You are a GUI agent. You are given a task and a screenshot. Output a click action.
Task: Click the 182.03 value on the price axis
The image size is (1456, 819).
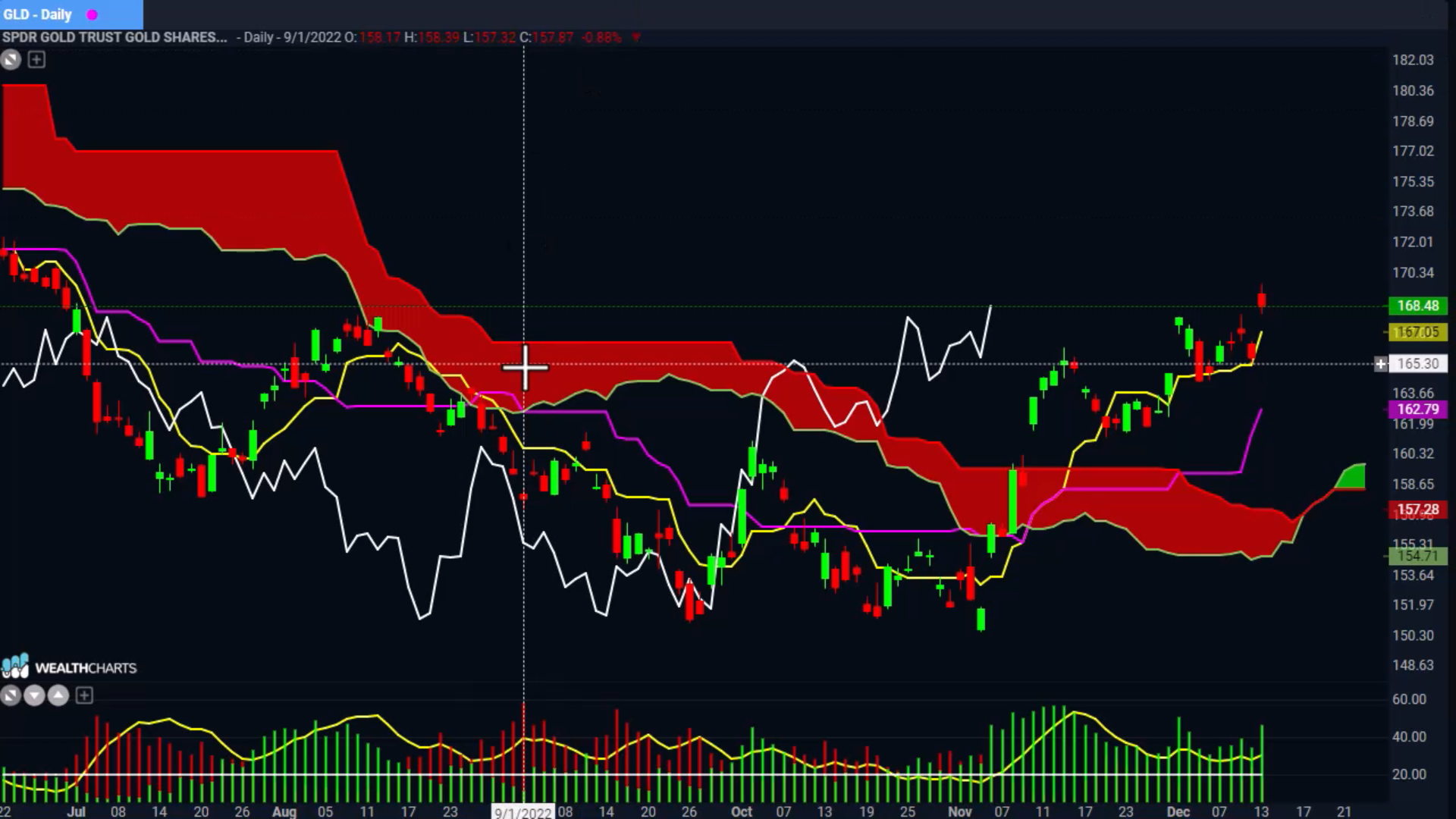click(x=1413, y=60)
